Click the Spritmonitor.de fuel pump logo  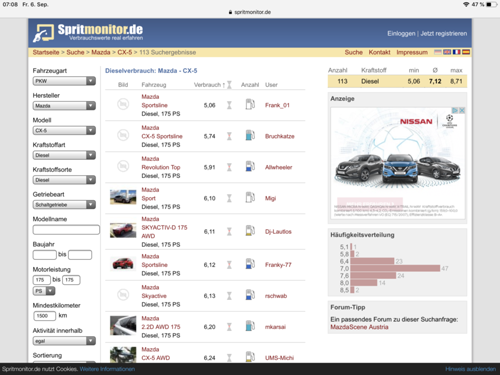tap(43, 33)
